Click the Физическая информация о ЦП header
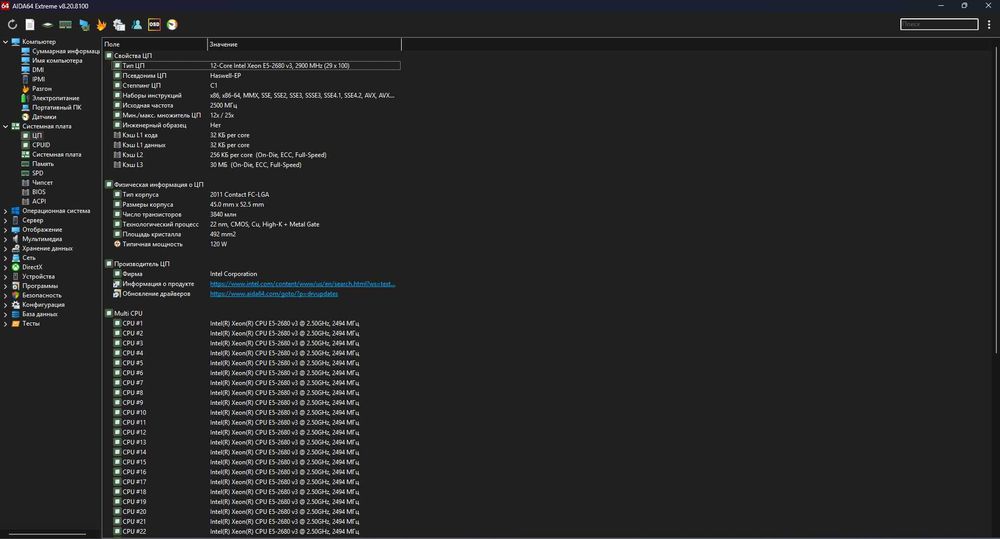 (159, 184)
